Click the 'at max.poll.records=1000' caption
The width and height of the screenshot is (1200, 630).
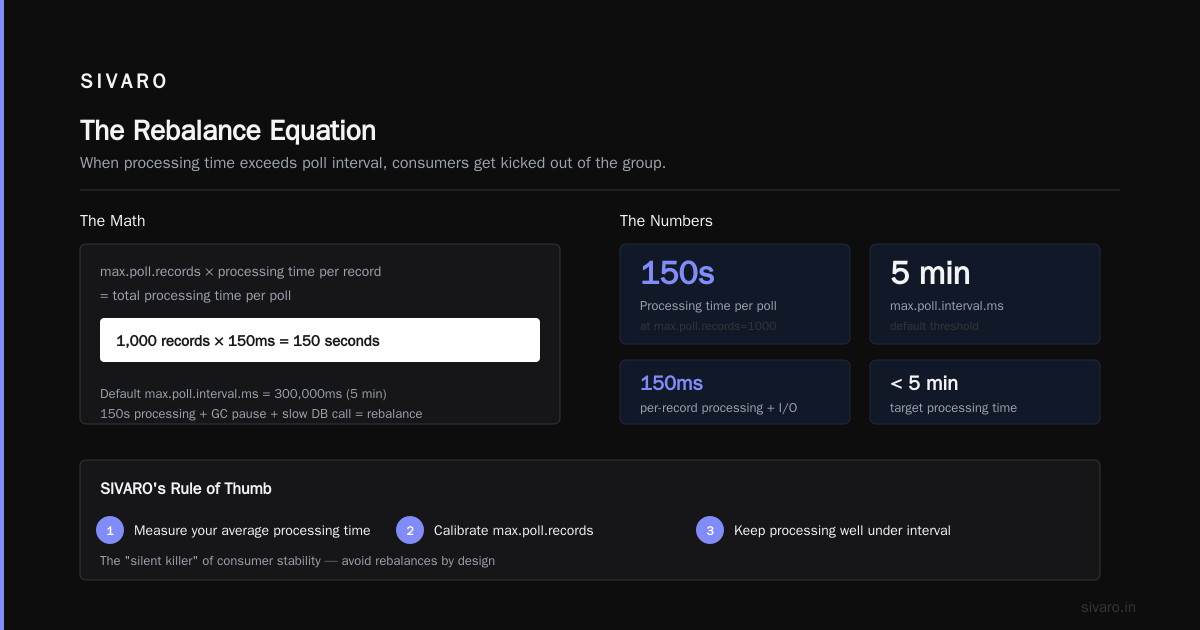point(708,326)
